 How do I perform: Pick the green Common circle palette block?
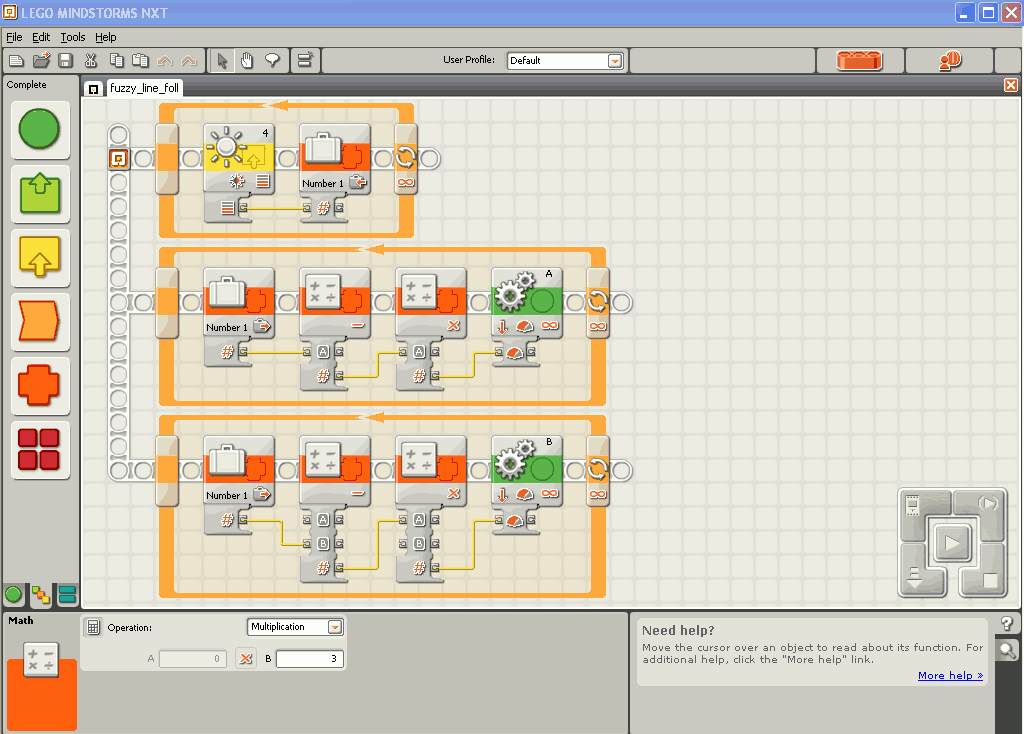point(39,129)
